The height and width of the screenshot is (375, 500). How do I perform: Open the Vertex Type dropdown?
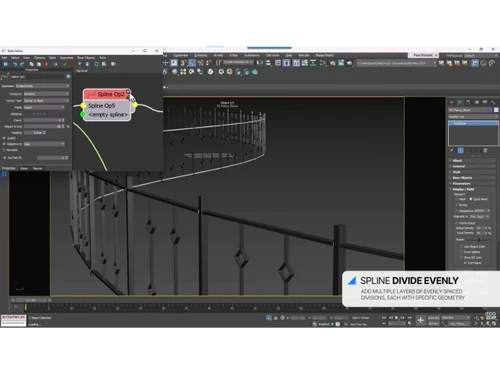point(46,100)
